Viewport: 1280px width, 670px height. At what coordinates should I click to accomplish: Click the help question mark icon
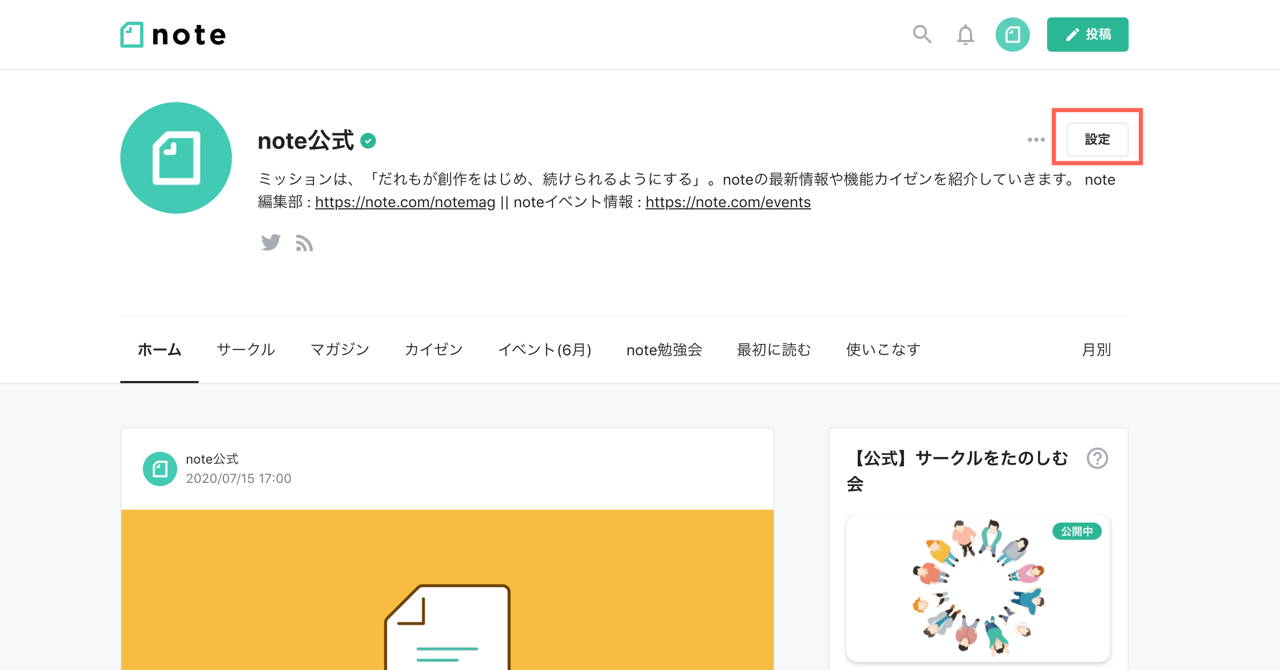[x=1097, y=459]
